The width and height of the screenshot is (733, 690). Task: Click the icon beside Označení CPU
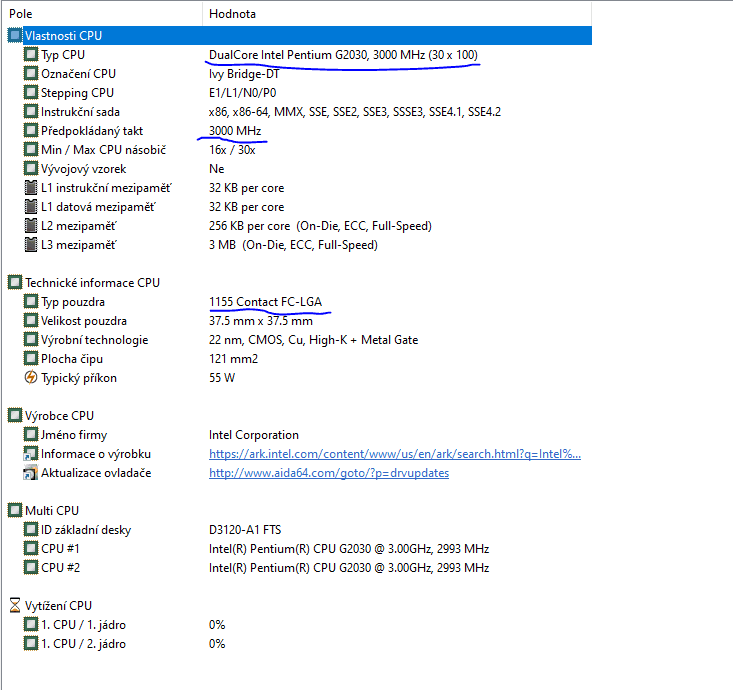point(31,73)
